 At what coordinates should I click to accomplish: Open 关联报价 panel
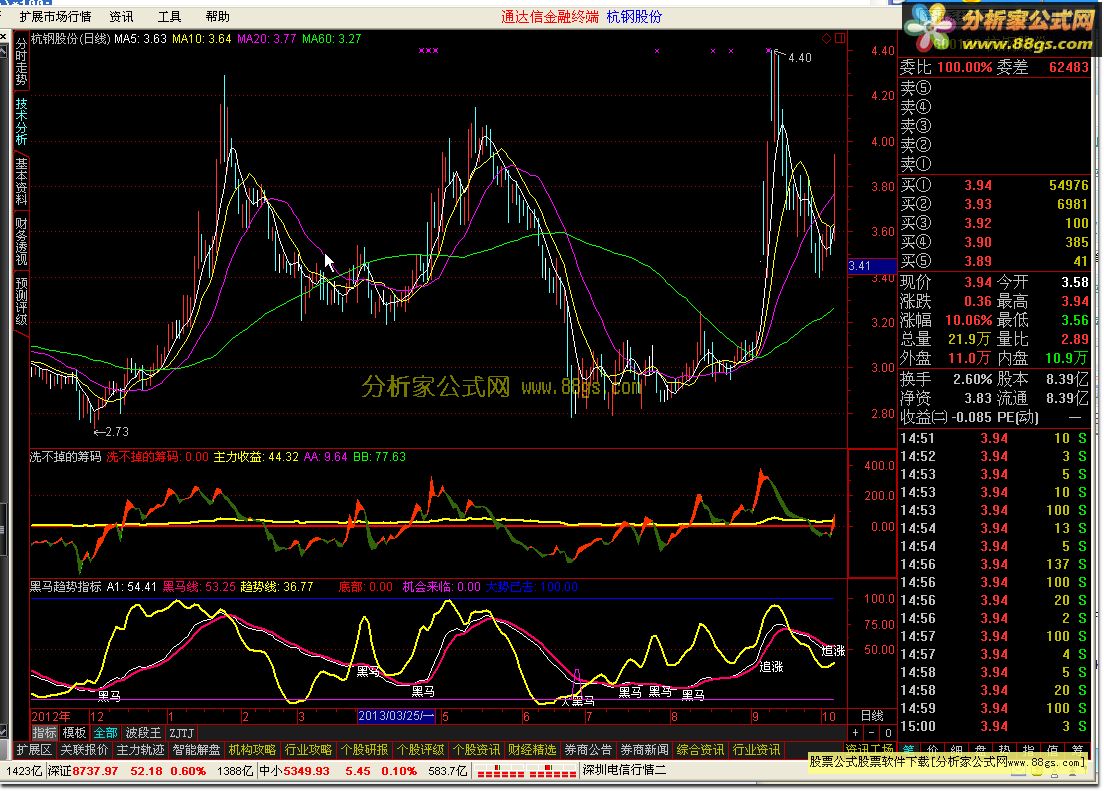coord(84,750)
